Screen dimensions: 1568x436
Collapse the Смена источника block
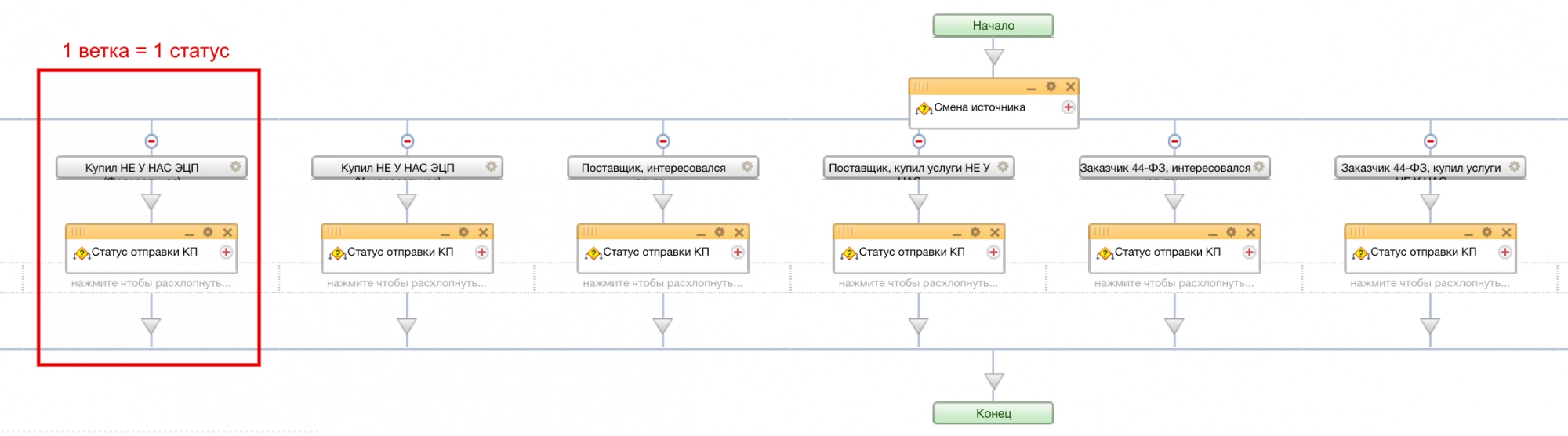tap(1031, 88)
